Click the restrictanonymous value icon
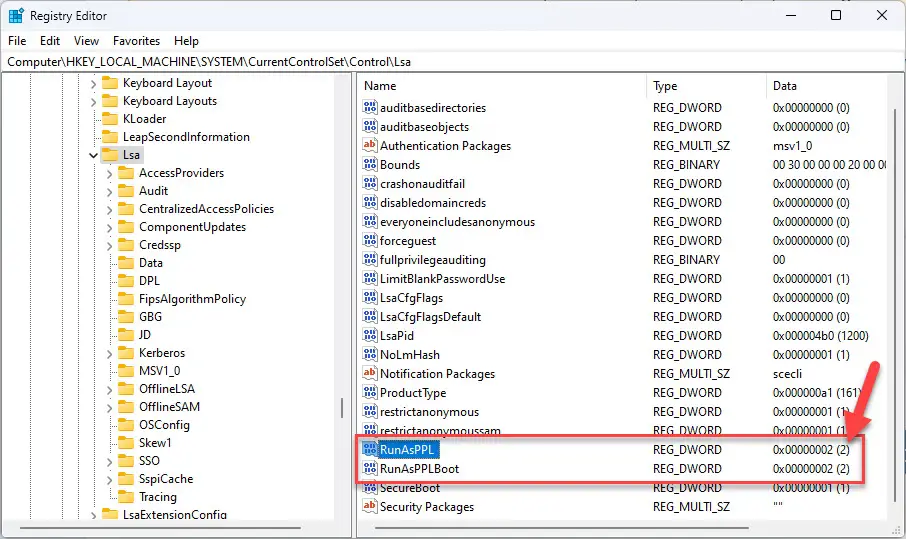906x539 pixels. click(x=370, y=411)
